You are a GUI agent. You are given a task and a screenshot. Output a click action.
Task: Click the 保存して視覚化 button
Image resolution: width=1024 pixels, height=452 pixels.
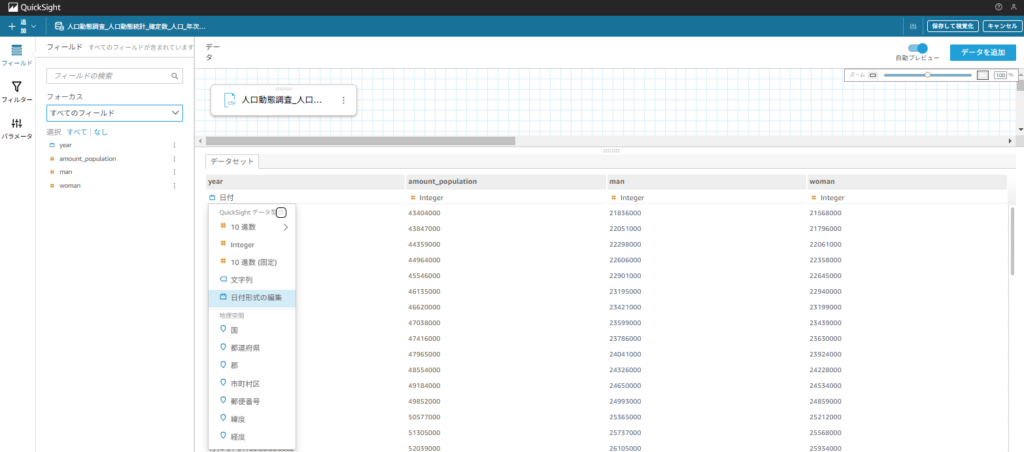[x=952, y=26]
